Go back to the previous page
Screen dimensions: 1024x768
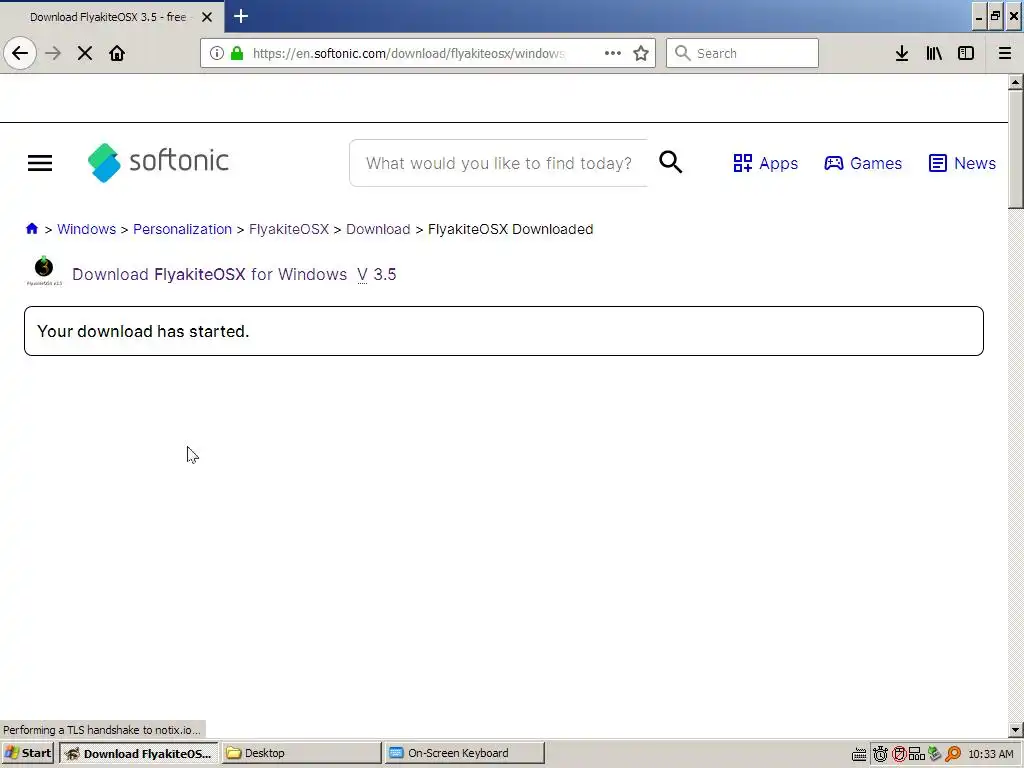(x=20, y=53)
